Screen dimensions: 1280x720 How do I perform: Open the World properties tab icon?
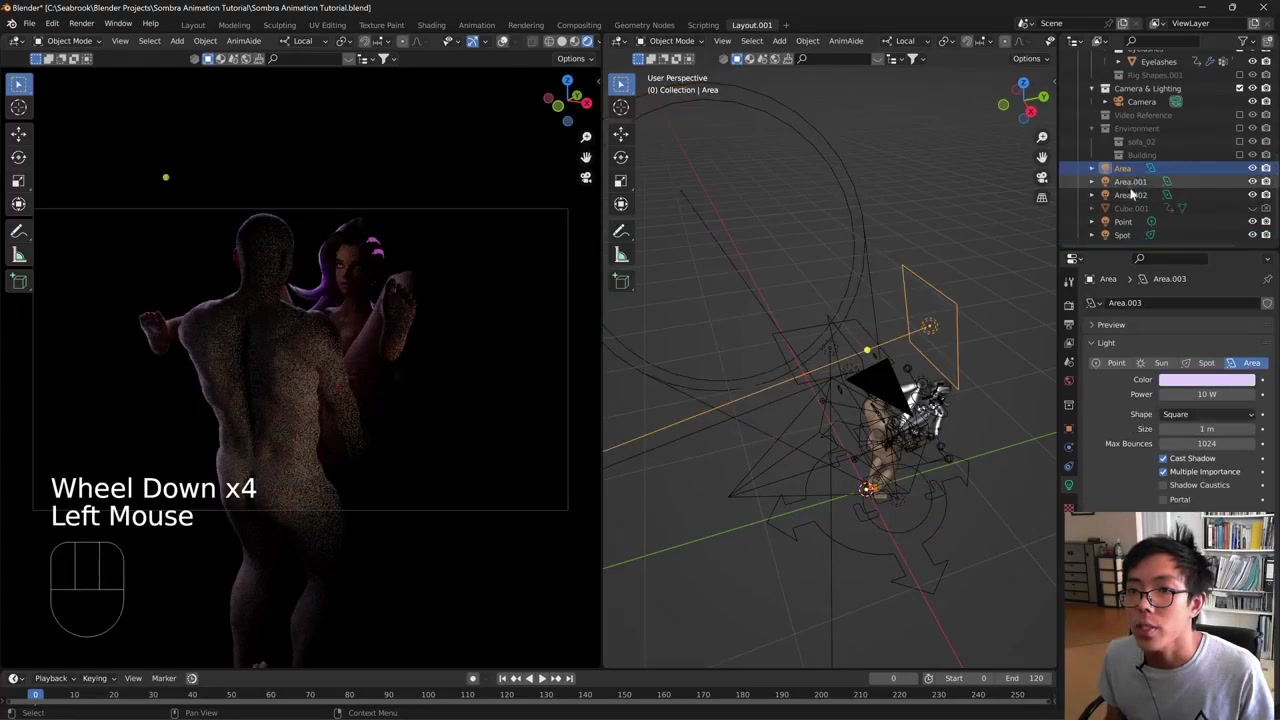tap(1069, 381)
